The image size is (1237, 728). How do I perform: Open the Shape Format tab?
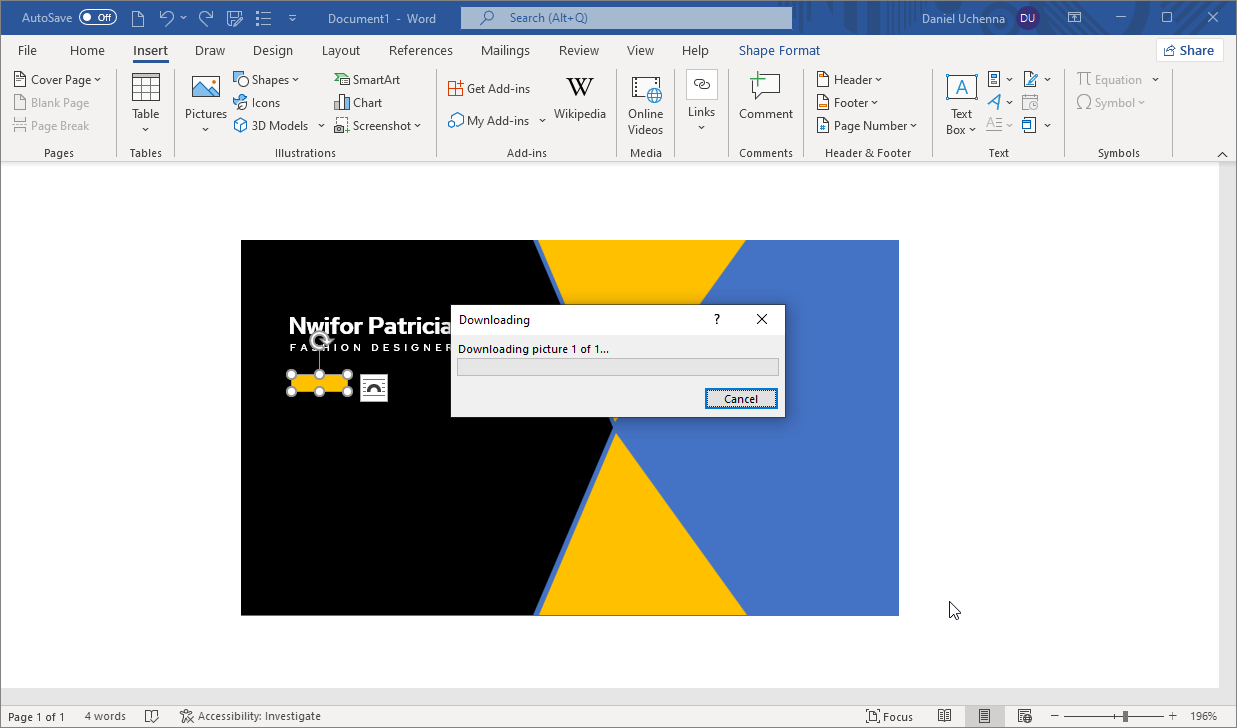[x=779, y=50]
